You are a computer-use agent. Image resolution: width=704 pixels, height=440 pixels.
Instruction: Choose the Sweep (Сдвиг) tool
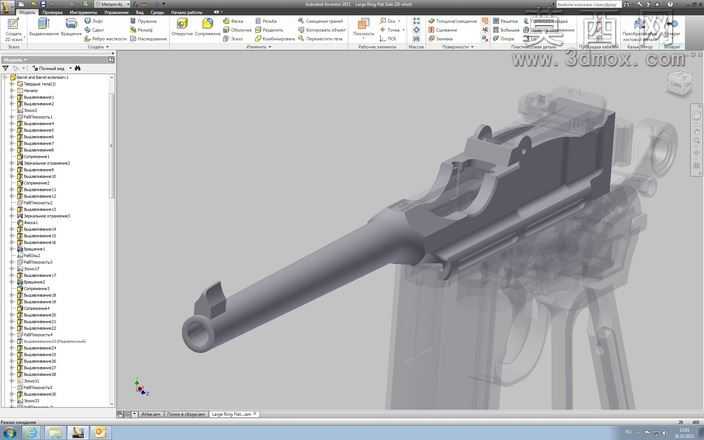click(94, 30)
